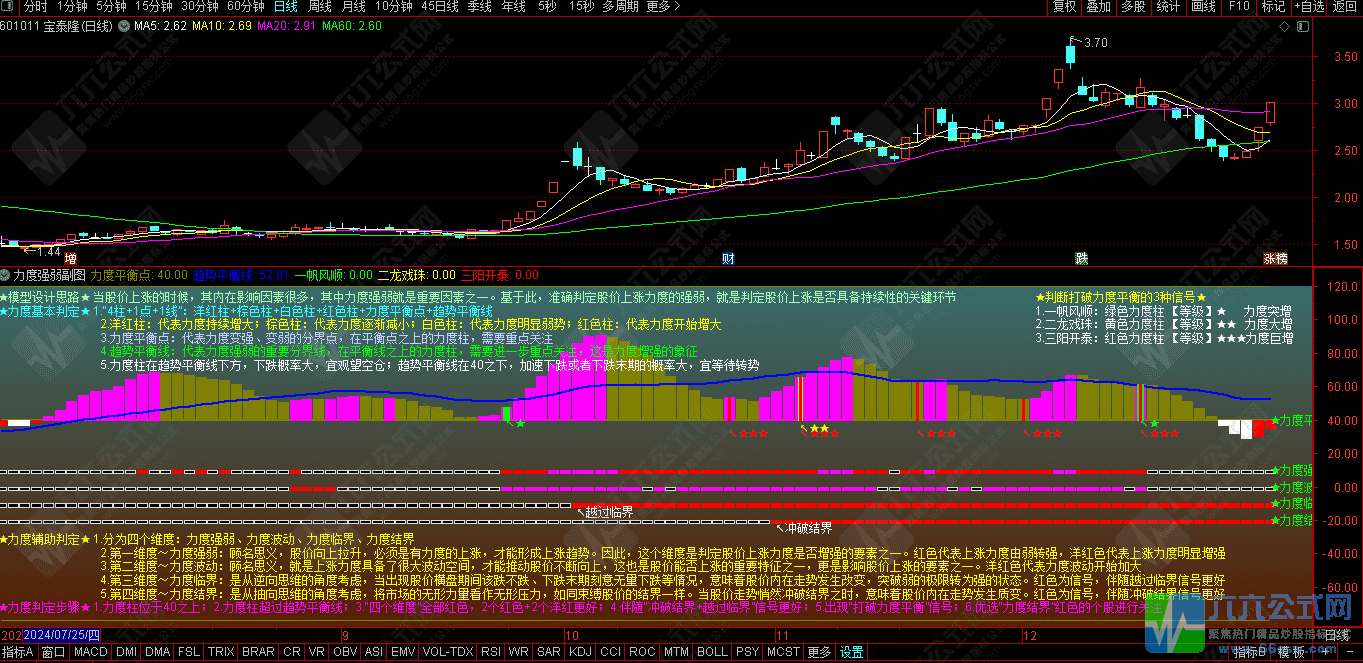
Task: Add stock to watchlist with +自选
Action: pos(1309,7)
